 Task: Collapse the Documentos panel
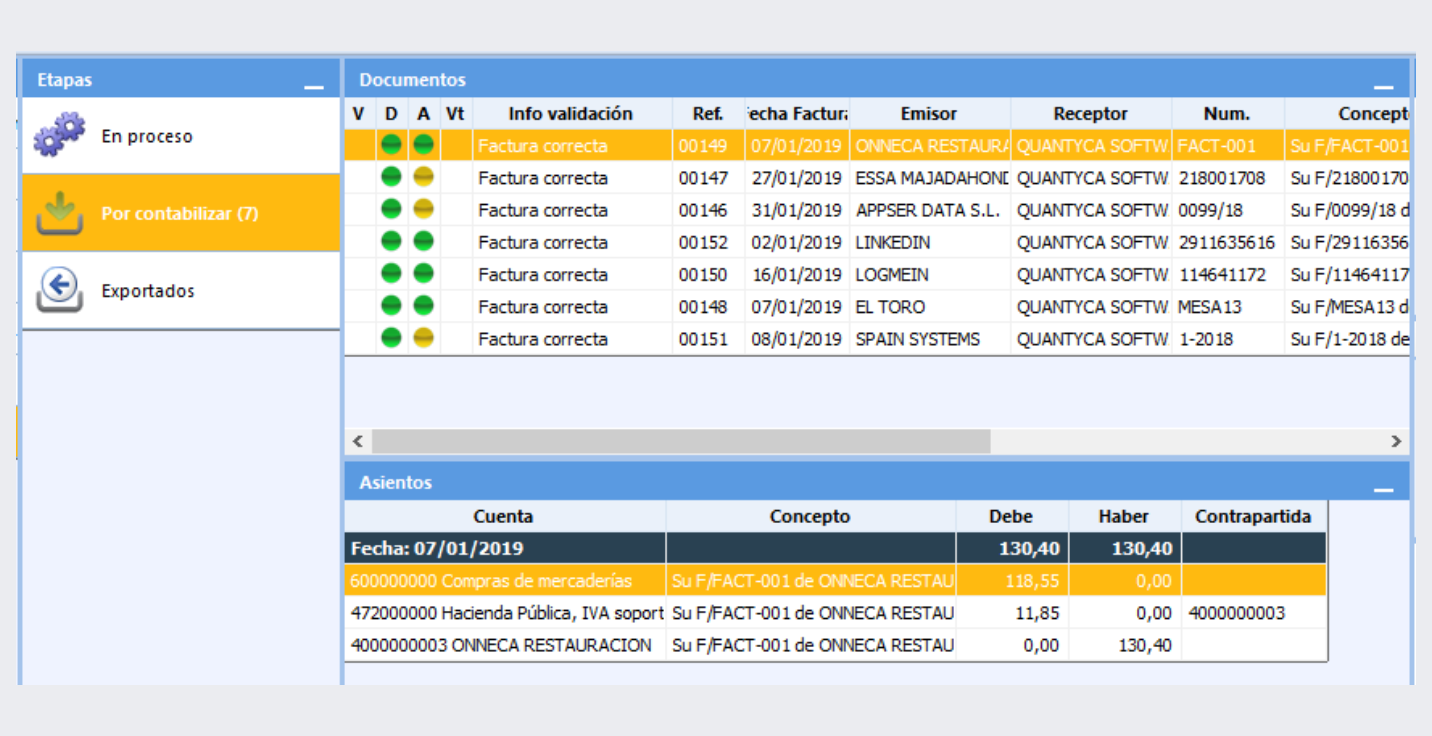pyautogui.click(x=1384, y=86)
